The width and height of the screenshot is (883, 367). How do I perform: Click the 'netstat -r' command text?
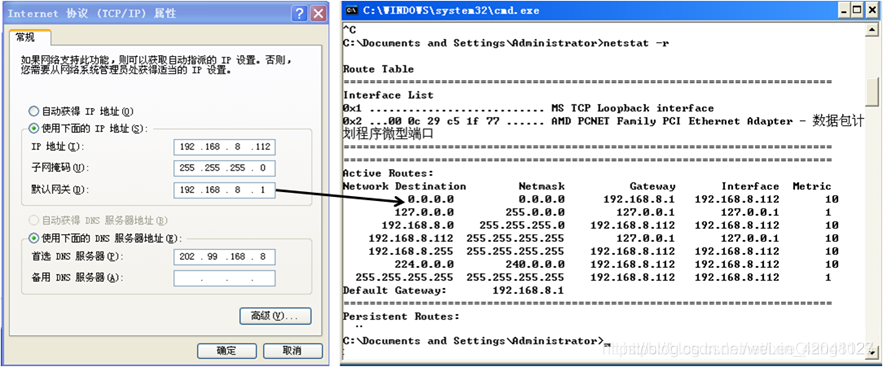(636, 43)
